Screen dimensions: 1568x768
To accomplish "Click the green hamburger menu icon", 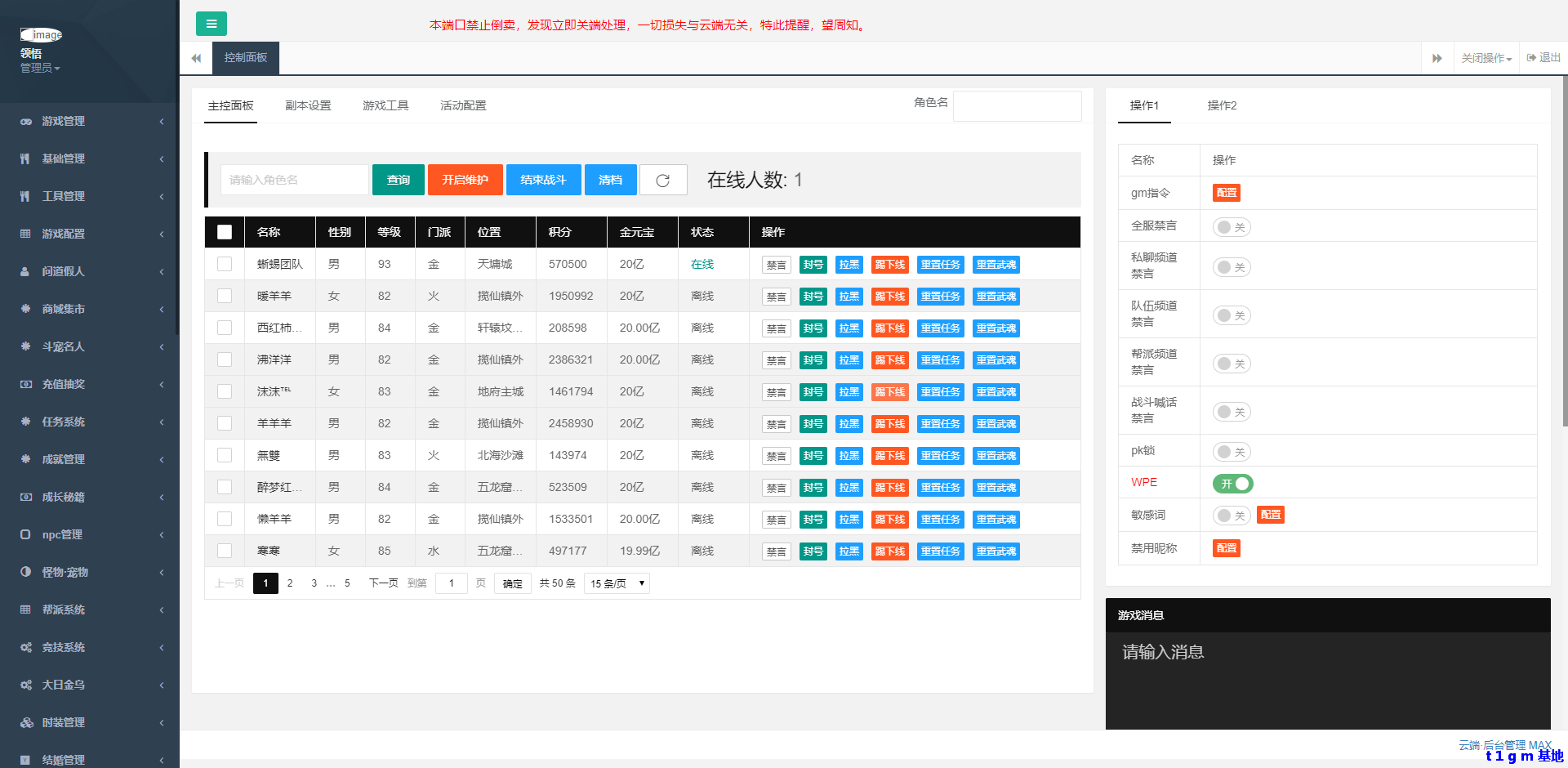I will coord(212,24).
